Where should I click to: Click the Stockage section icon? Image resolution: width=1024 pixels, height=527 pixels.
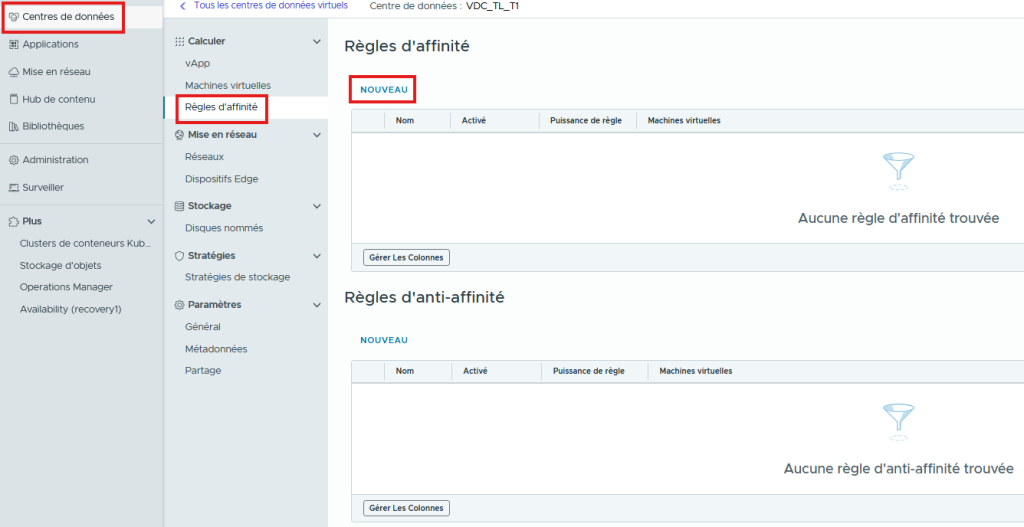click(x=179, y=206)
